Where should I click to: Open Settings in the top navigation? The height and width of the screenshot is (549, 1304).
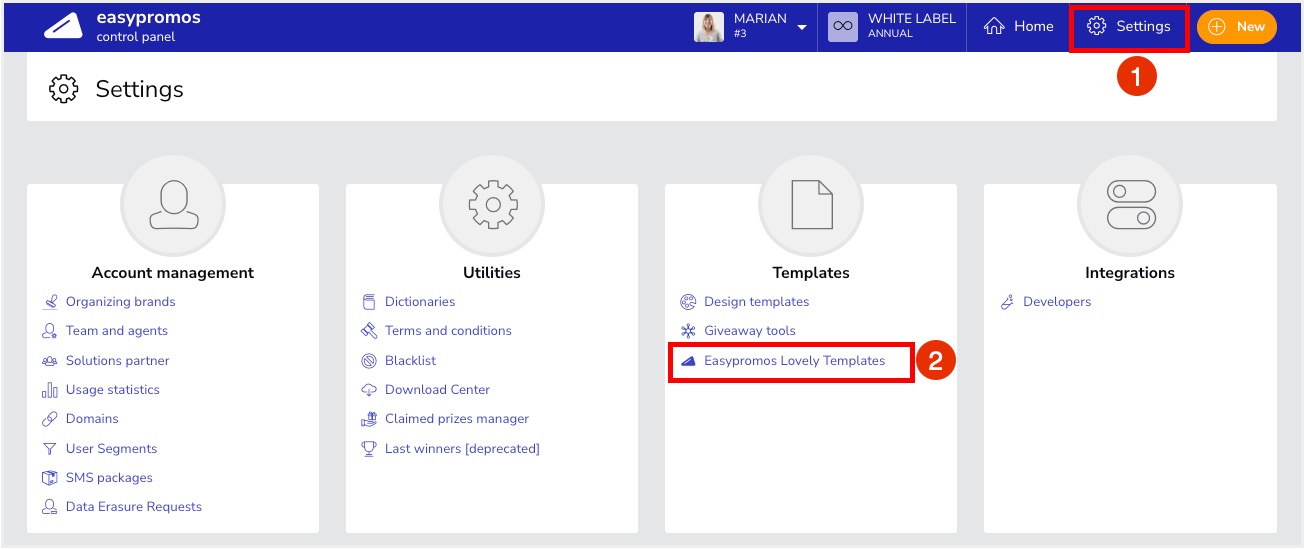pyautogui.click(x=1129, y=27)
